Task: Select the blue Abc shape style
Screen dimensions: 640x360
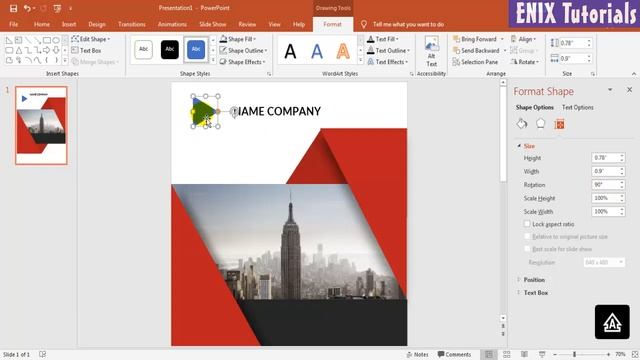Action: point(196,49)
